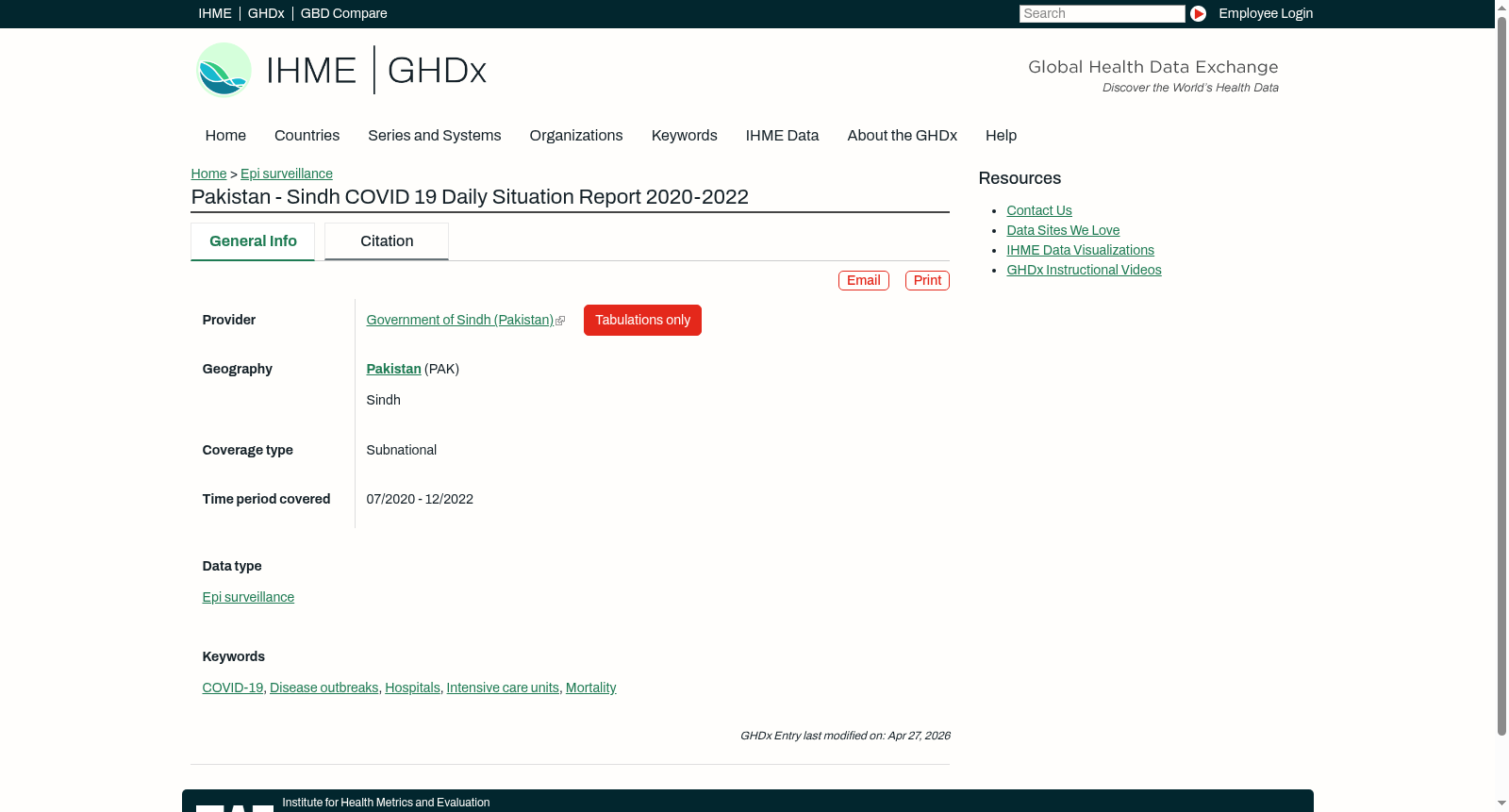Click the Home breadcrumb link

[208, 174]
